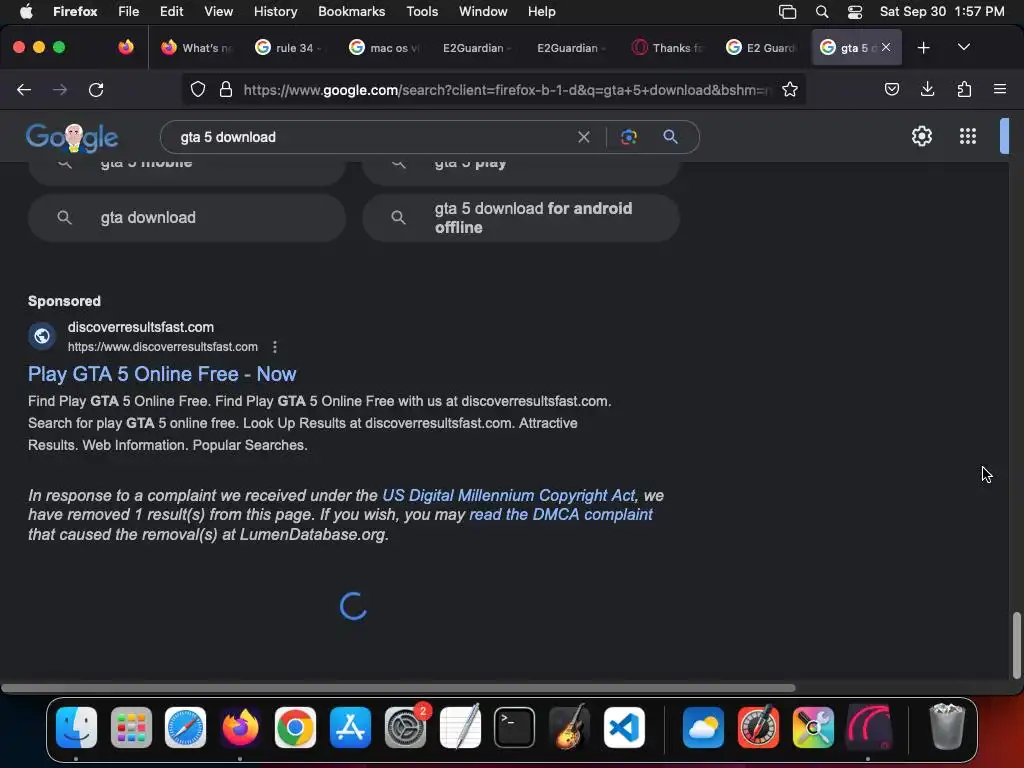The height and width of the screenshot is (768, 1024).
Task: Bookmark this page with the star icon
Action: (790, 89)
